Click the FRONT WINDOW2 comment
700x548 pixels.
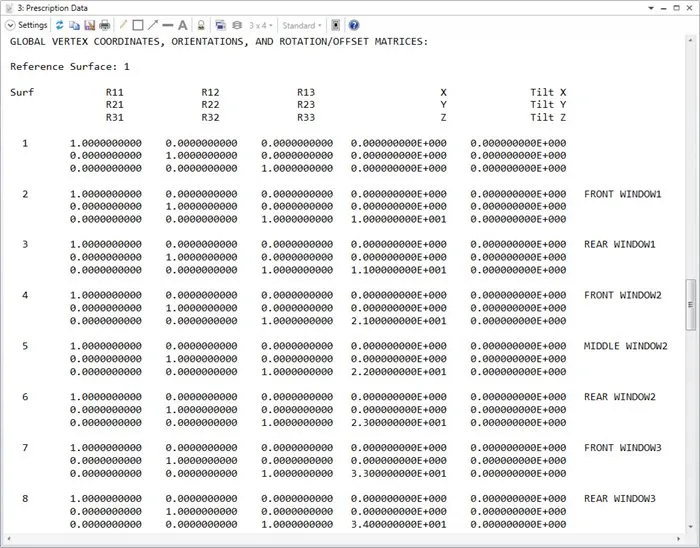[623, 295]
